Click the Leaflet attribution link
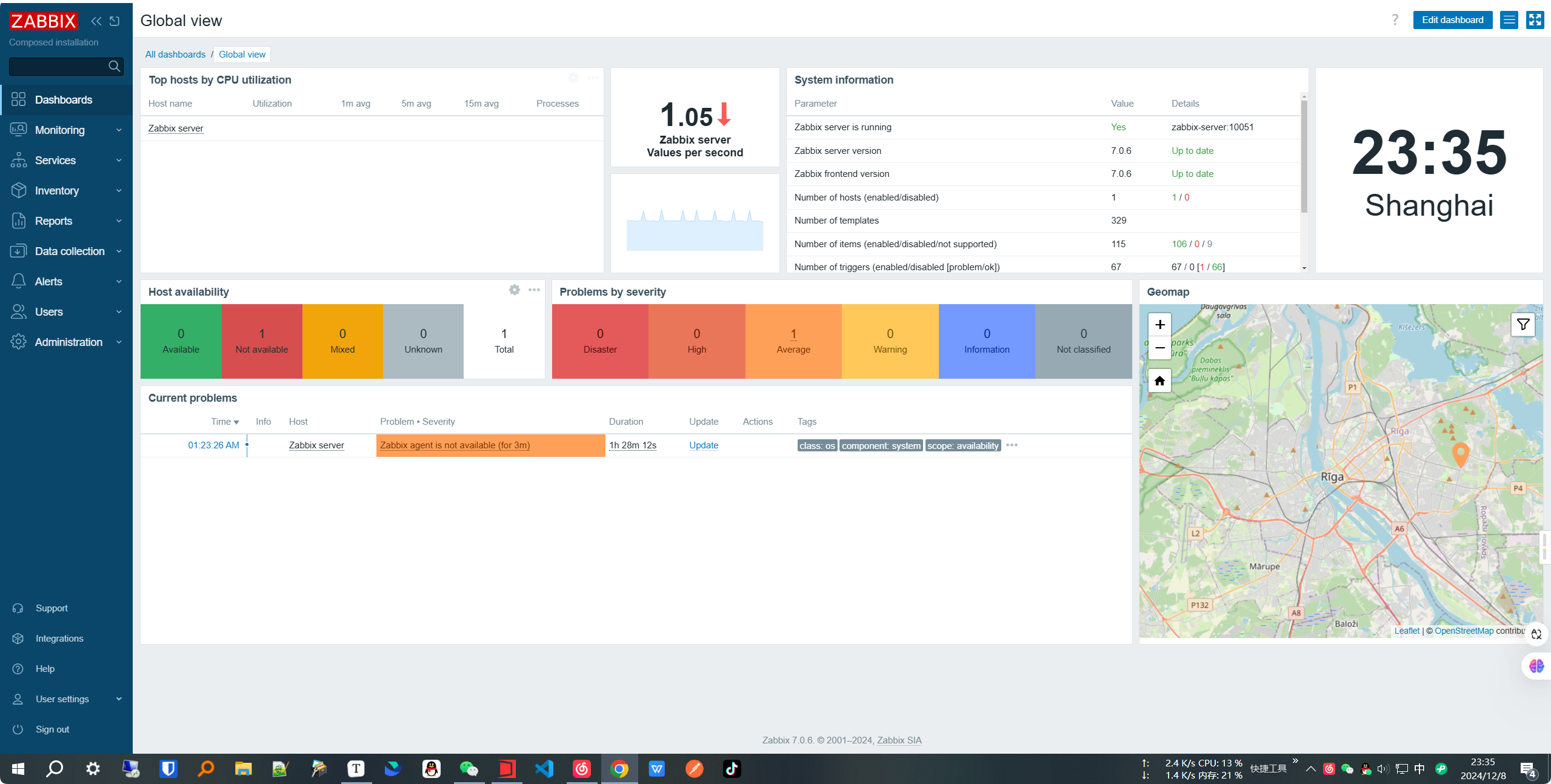This screenshot has height=784, width=1551. [1407, 631]
